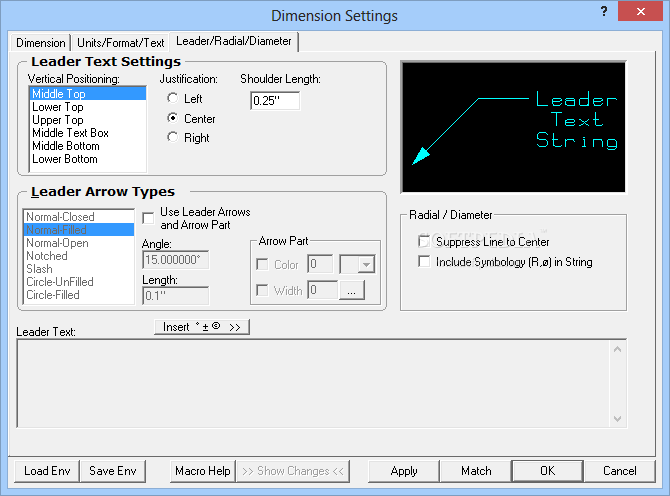Choose Notched arrow type
Screen dimensions: 670x496
[x=79, y=256]
